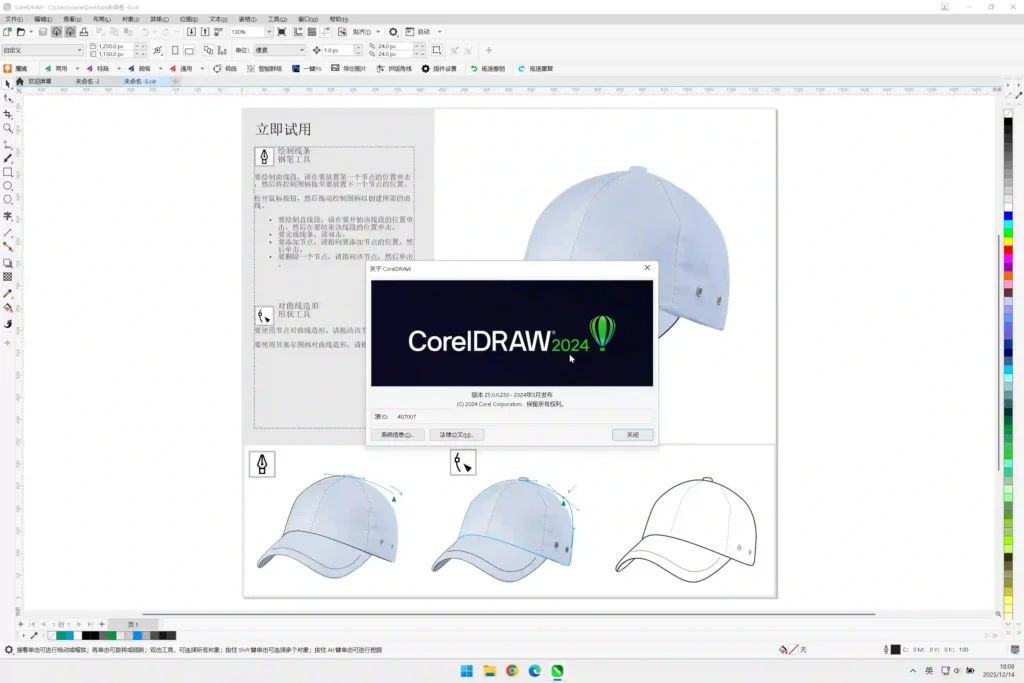Image resolution: width=1024 pixels, height=683 pixels.
Task: Select the Text tool in the toolbox
Action: tap(8, 216)
